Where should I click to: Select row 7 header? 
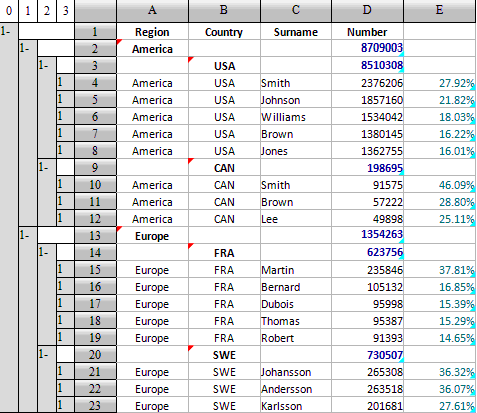point(95,133)
